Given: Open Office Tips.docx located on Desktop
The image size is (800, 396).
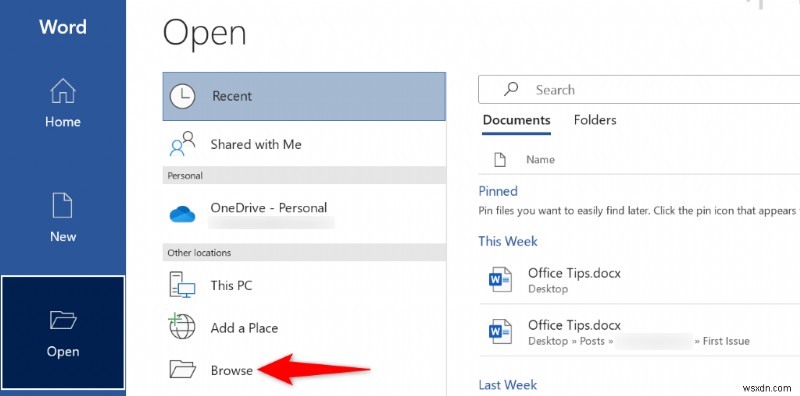Looking at the screenshot, I should coord(639,279).
